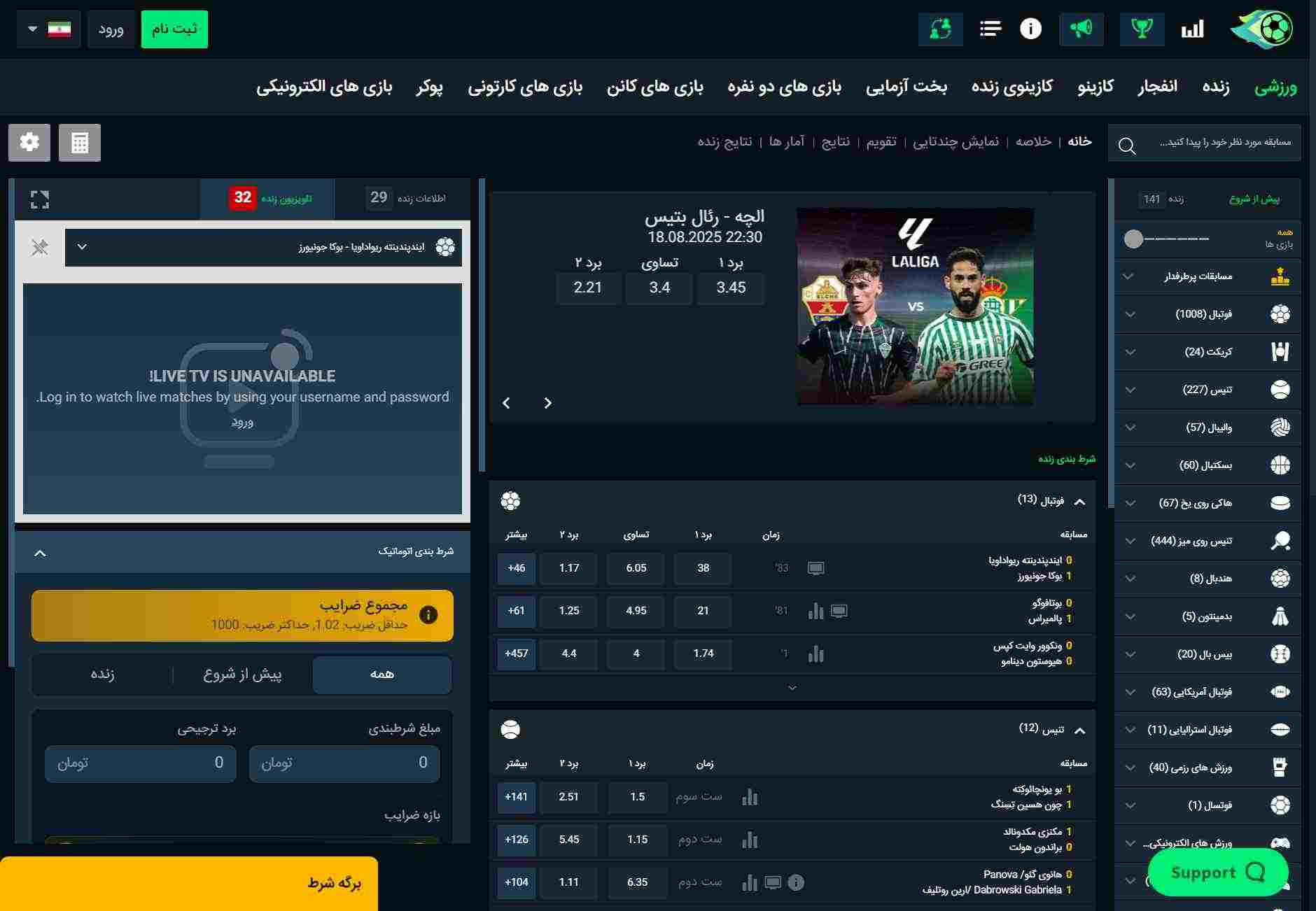Select the 'همه' bet filter option

(381, 675)
